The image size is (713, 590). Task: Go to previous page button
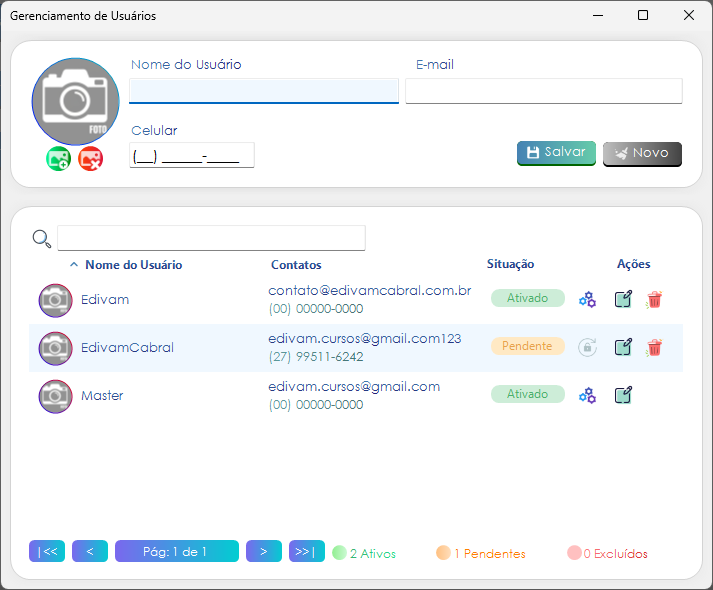90,551
